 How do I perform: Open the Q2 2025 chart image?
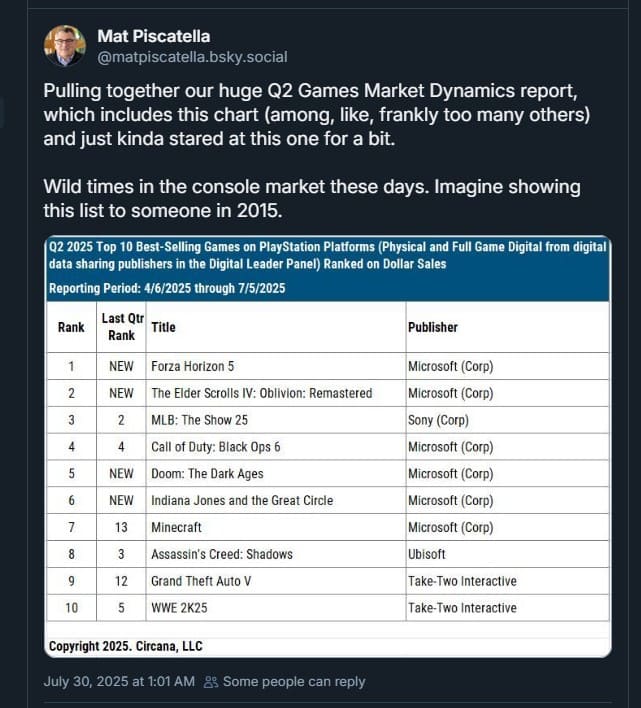[328, 446]
